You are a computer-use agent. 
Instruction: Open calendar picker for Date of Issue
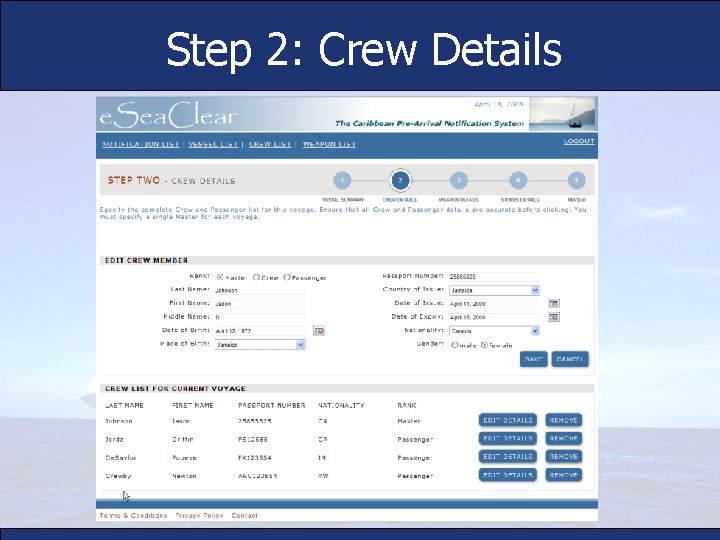click(554, 304)
